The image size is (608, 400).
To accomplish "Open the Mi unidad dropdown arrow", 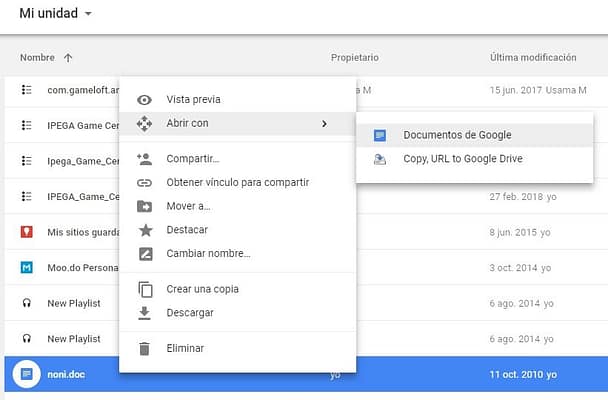I will [x=88, y=14].
